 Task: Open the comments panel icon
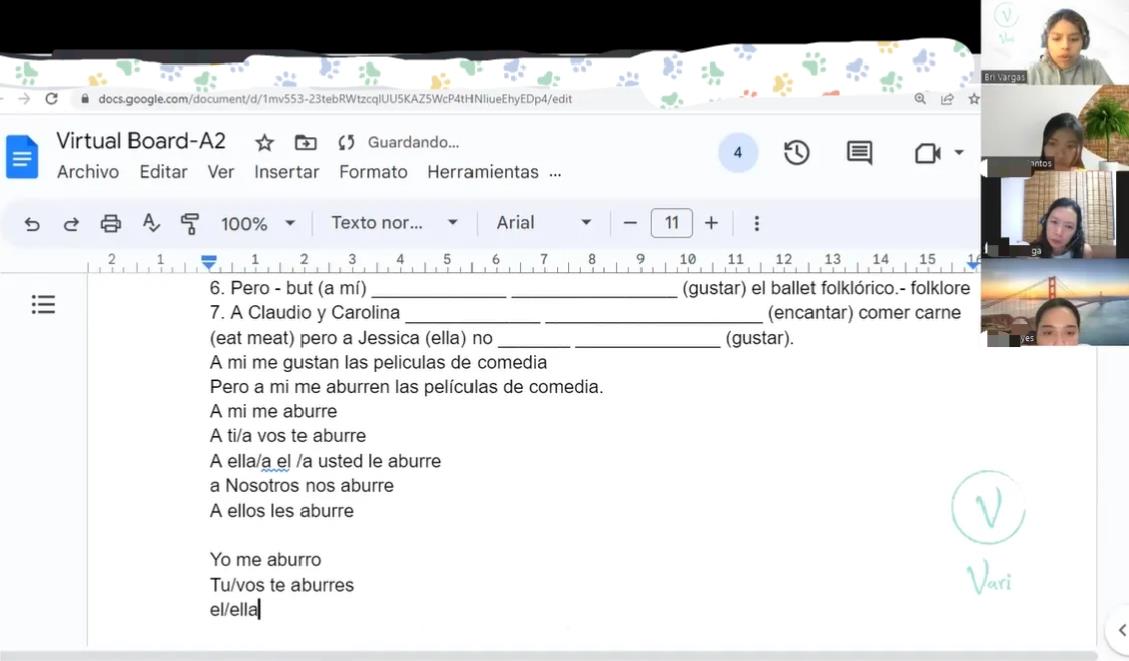coord(859,153)
